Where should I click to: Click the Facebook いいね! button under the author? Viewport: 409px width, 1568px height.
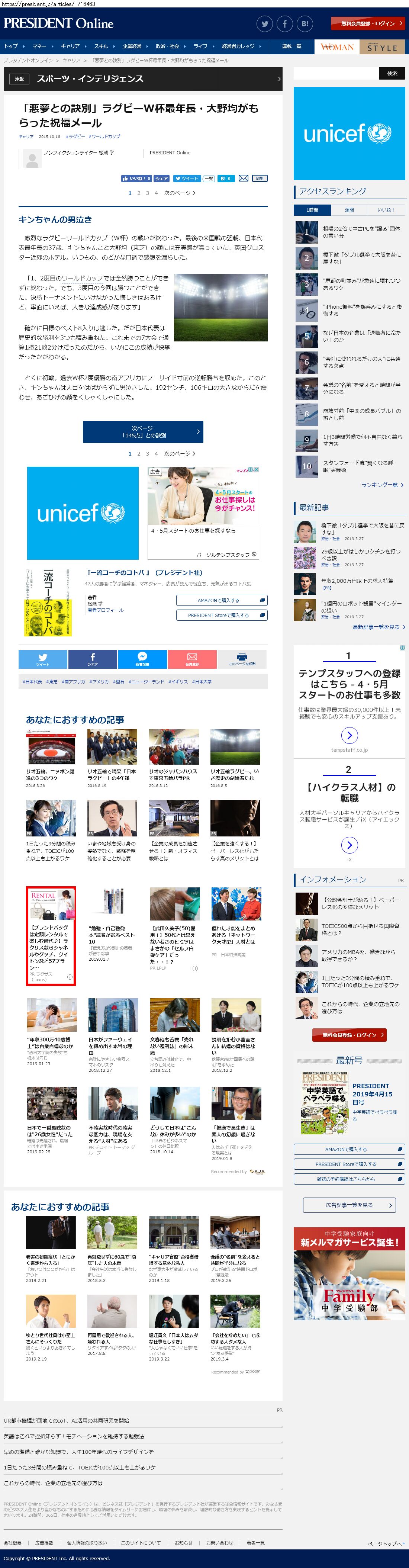pyautogui.click(x=136, y=179)
